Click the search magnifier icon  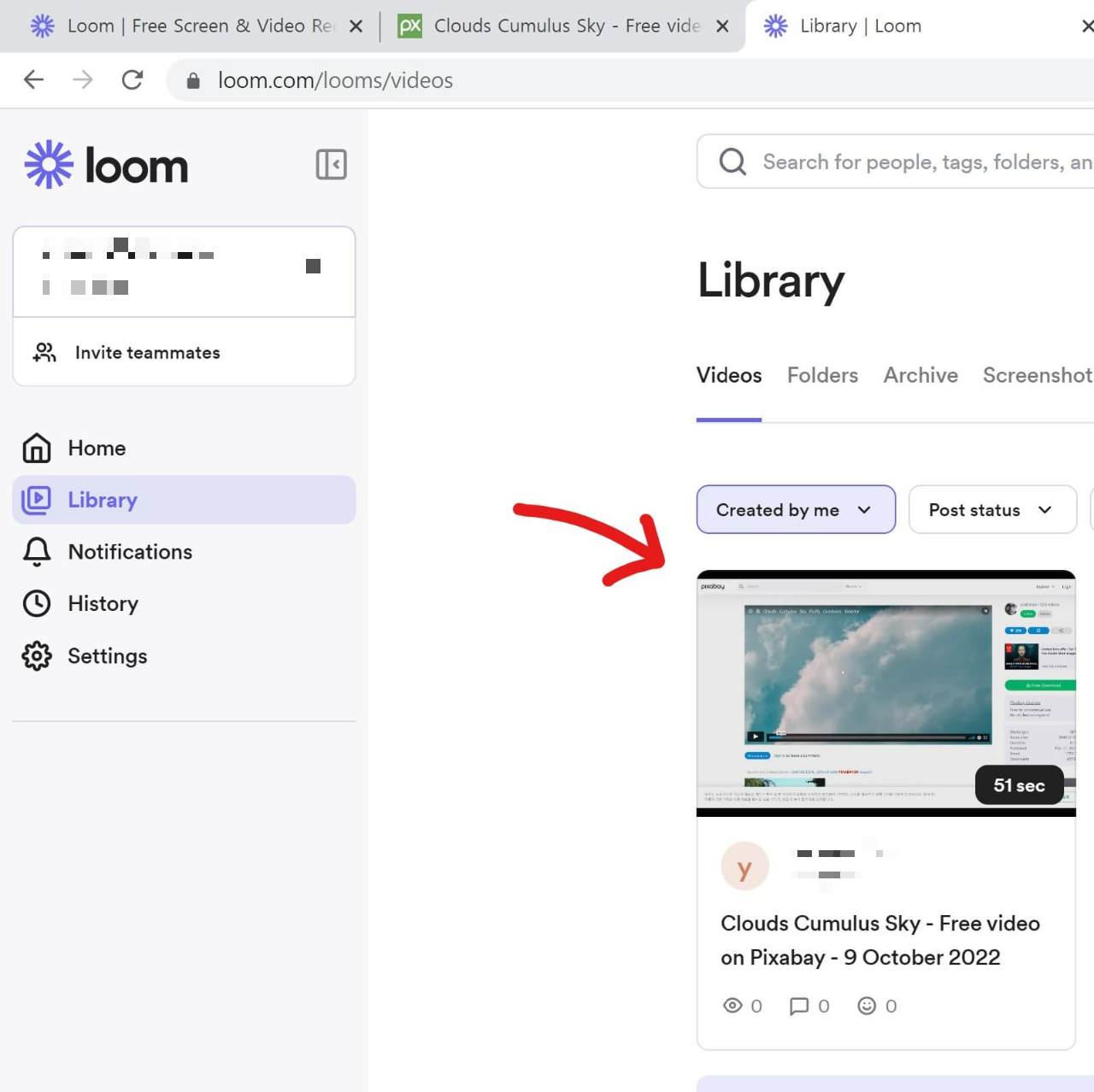tap(732, 161)
